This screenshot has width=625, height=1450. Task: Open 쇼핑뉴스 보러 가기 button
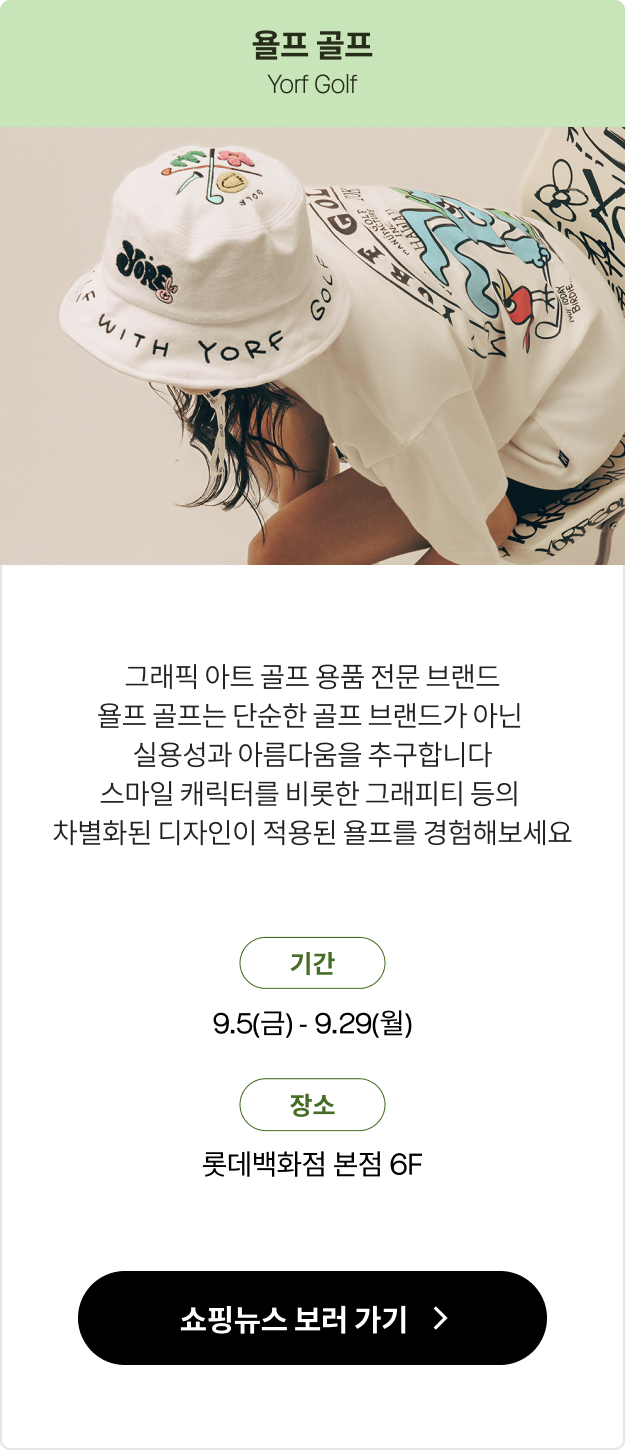click(x=312, y=1318)
